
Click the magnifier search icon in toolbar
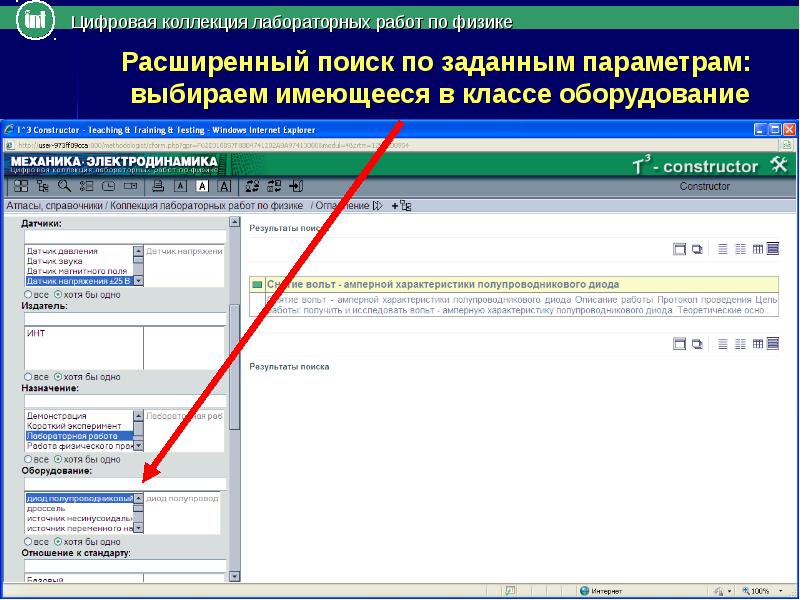[x=63, y=186]
